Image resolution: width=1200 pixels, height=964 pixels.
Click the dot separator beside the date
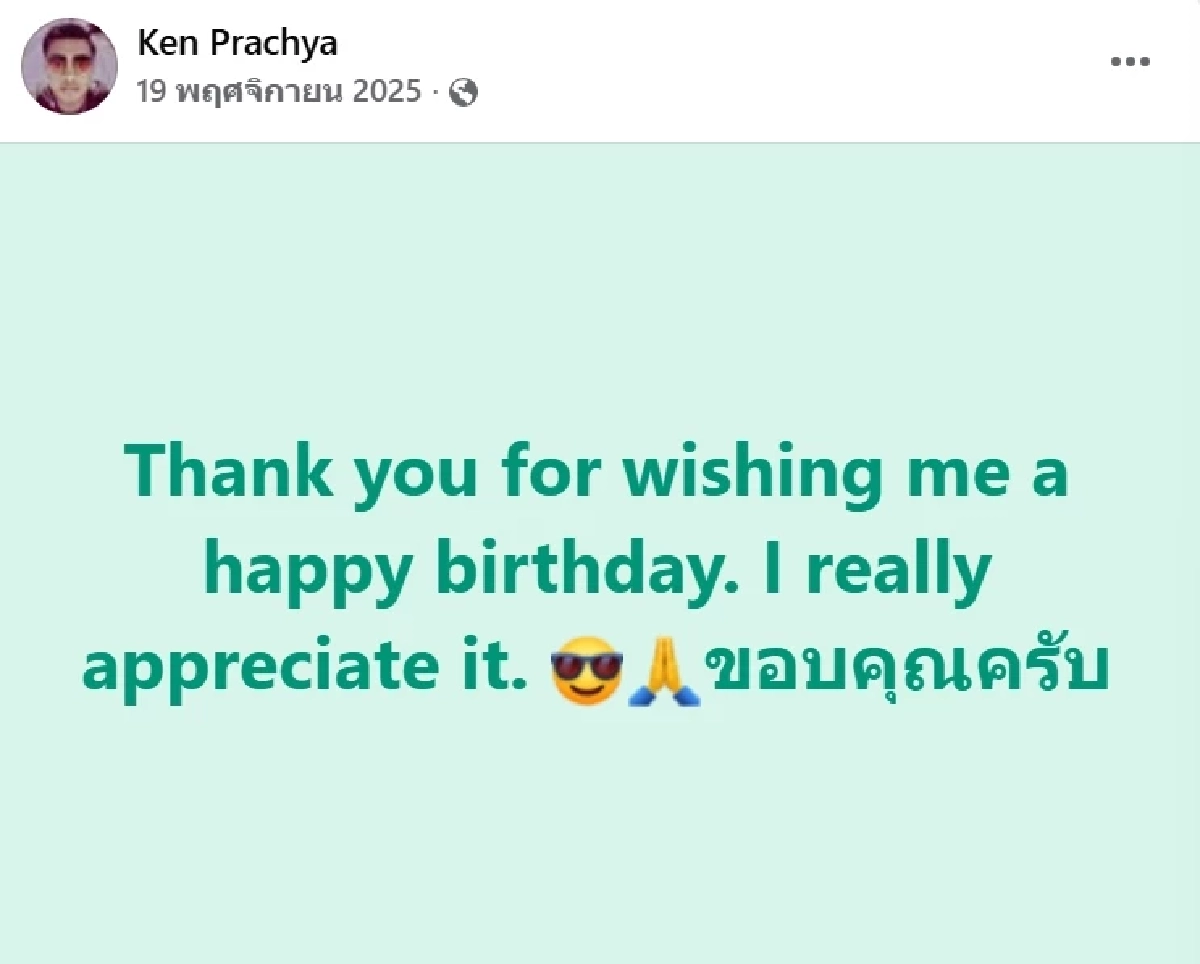pyautogui.click(x=436, y=93)
